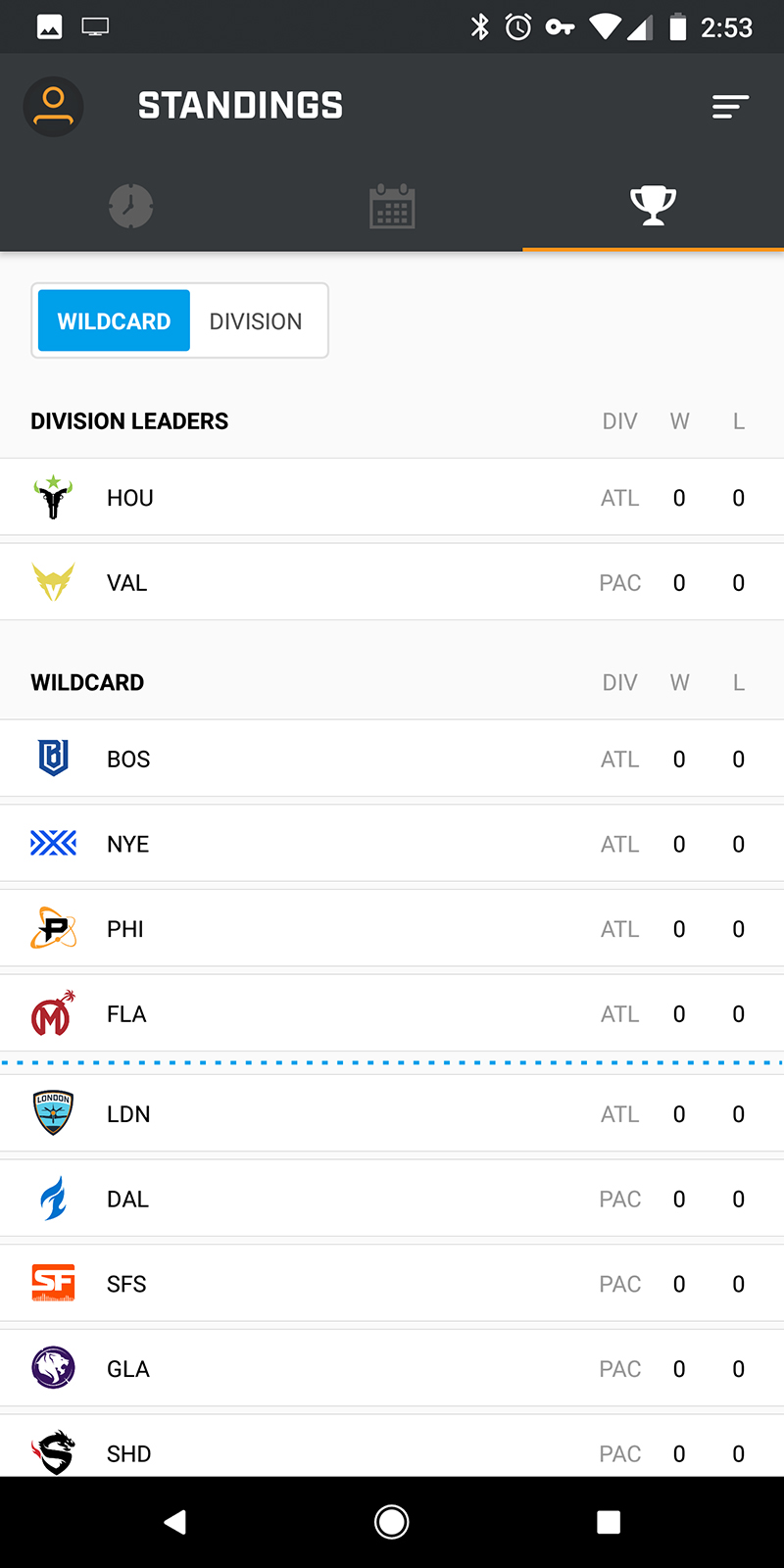Open the calendar schedule tab
784x1568 pixels.
(x=392, y=206)
